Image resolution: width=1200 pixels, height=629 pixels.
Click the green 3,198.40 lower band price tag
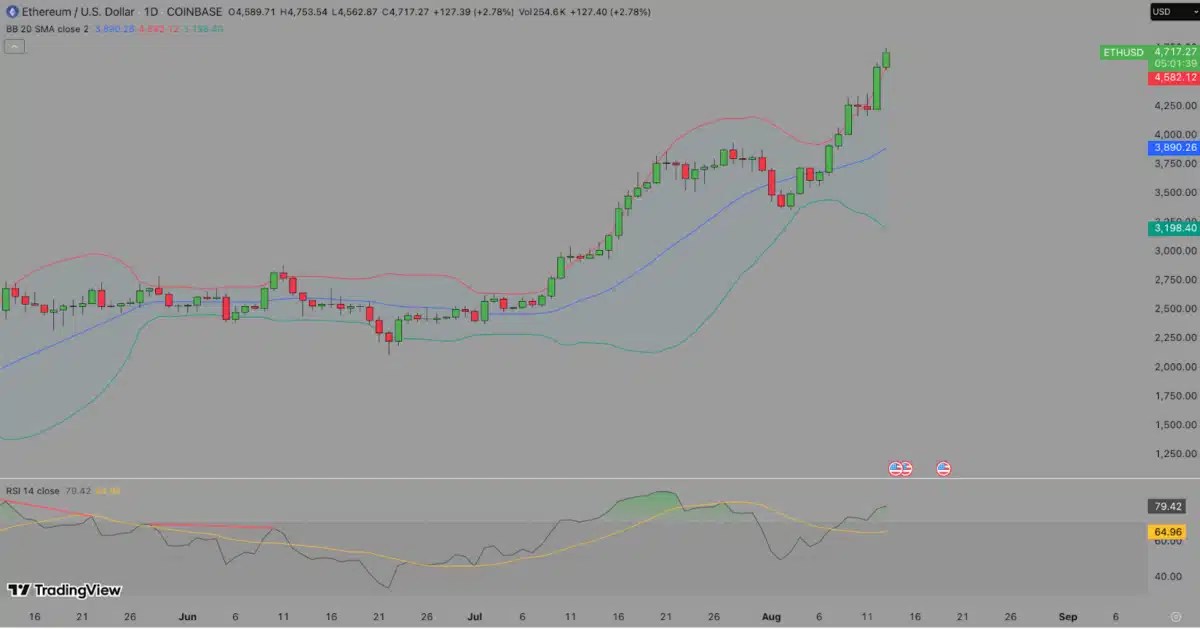(x=1174, y=228)
